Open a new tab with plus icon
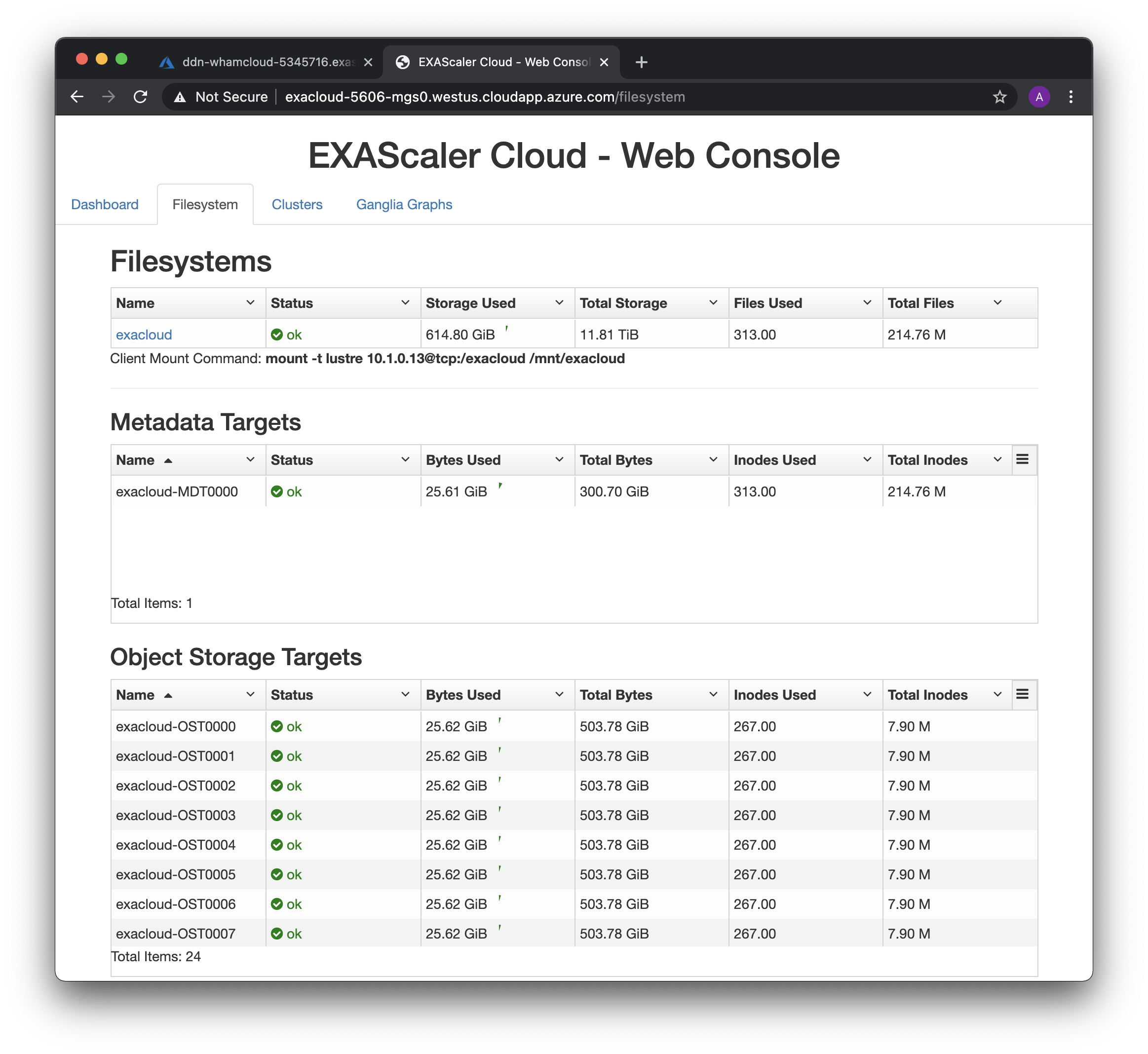1148x1054 pixels. [641, 62]
